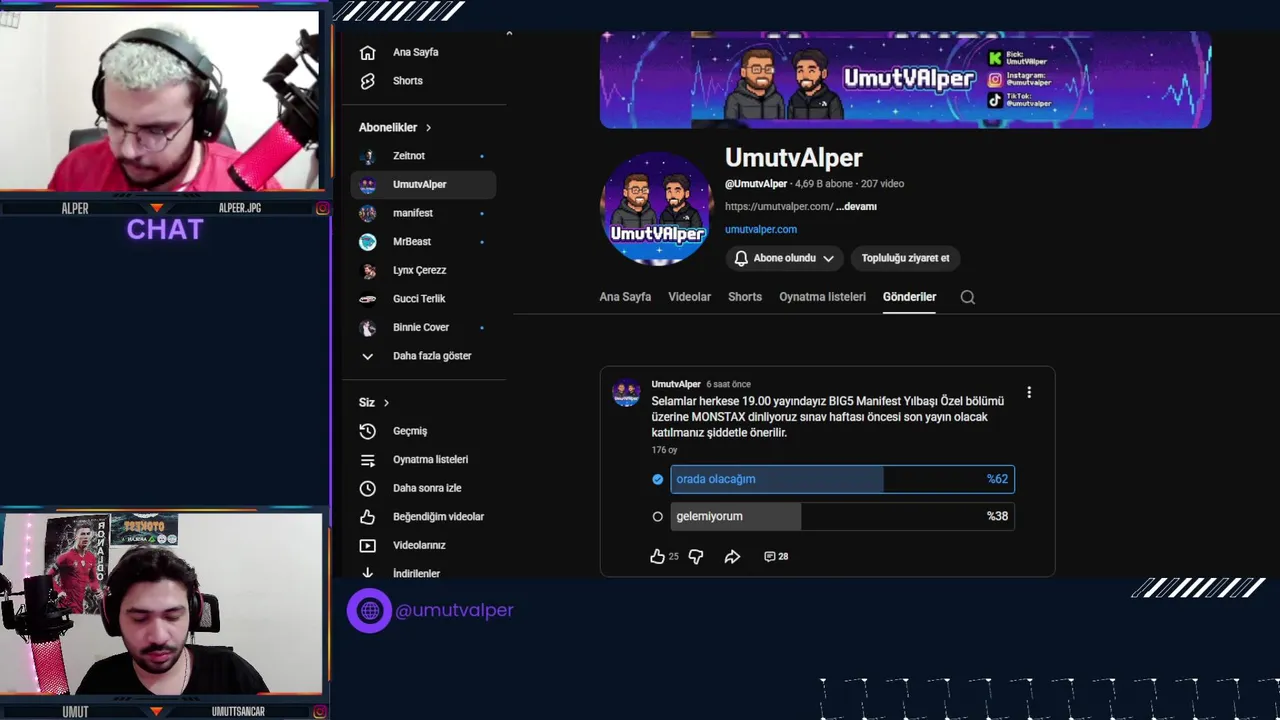Open UmutvAlper author name on post
This screenshot has width=1280, height=720.
click(x=676, y=384)
